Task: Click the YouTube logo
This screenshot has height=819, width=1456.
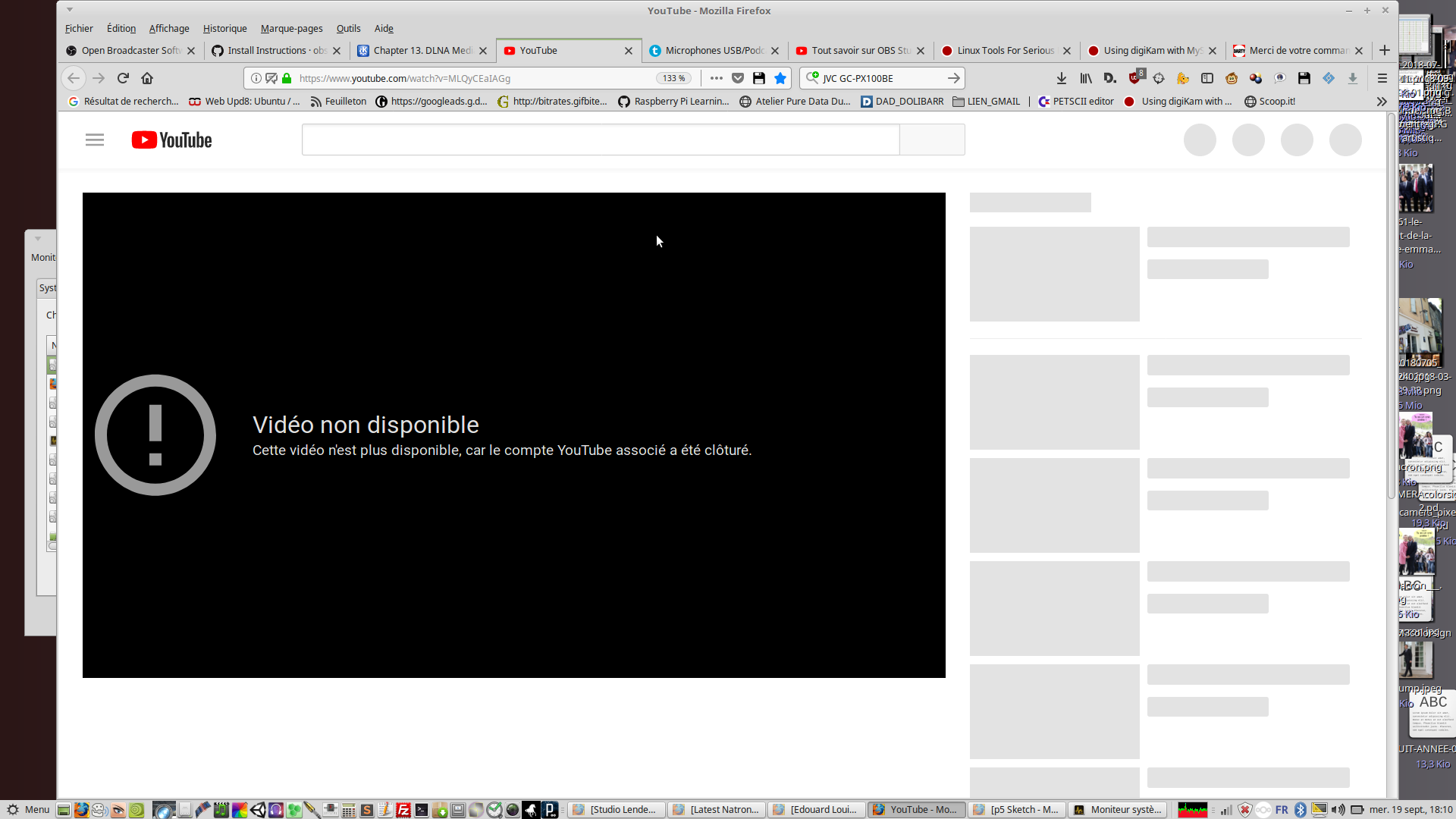Action: pos(172,140)
